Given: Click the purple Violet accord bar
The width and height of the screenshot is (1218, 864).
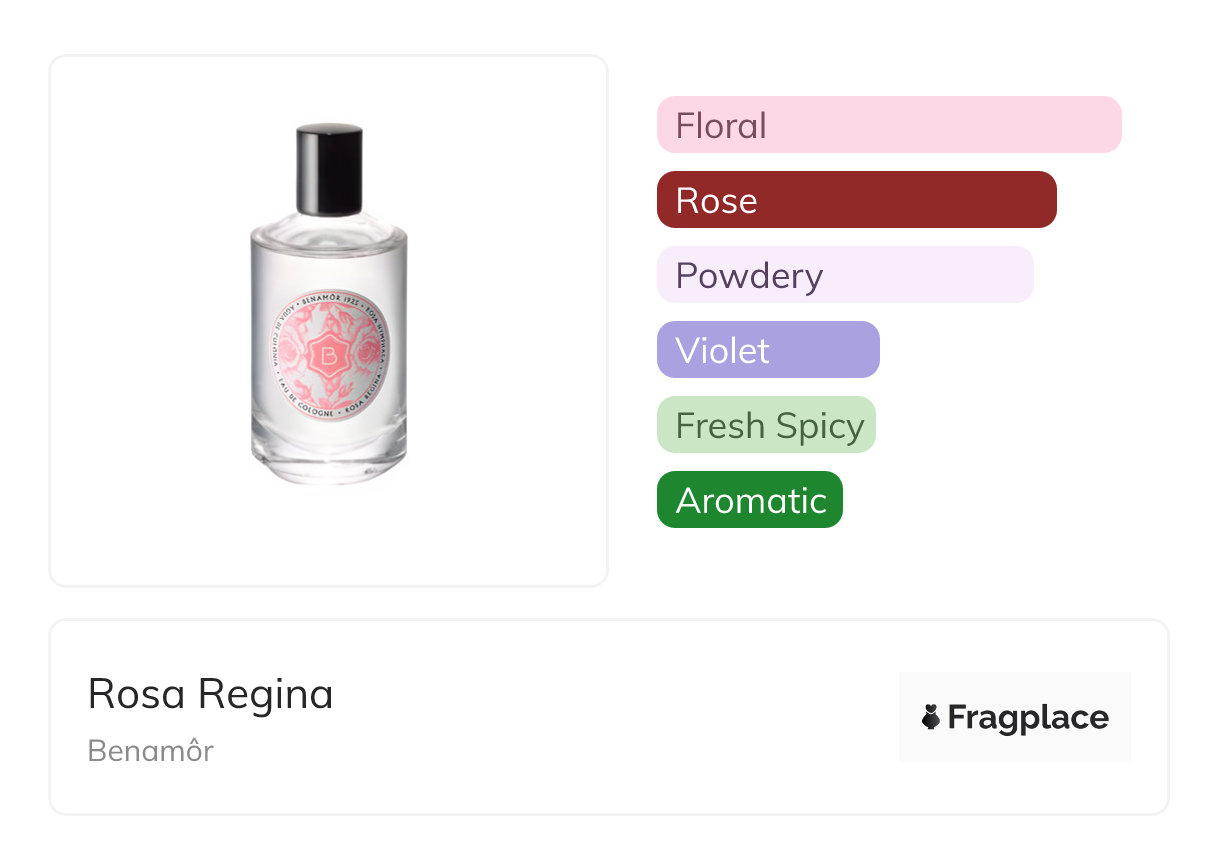Looking at the screenshot, I should (x=767, y=350).
